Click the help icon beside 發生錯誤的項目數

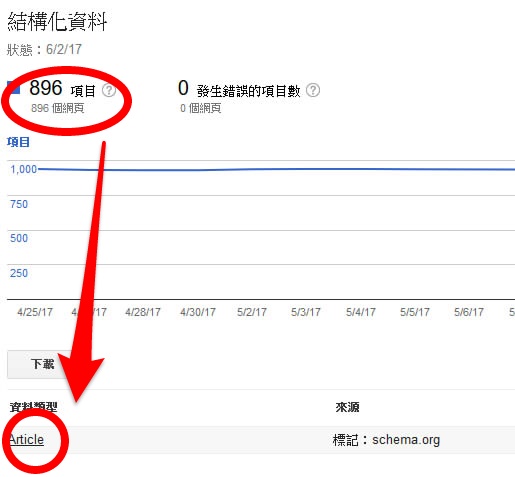tap(313, 90)
